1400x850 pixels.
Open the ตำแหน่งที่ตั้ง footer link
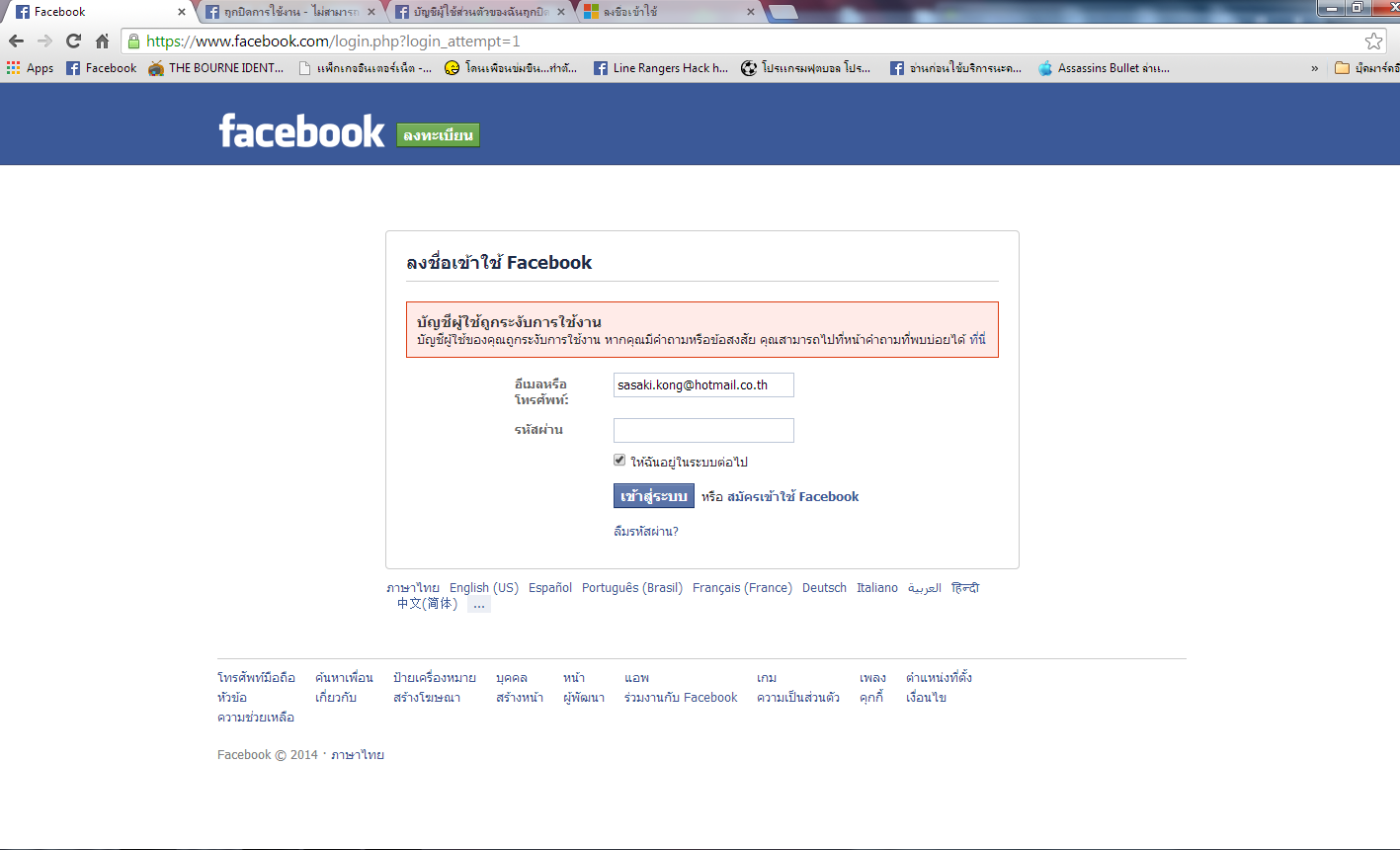coord(939,678)
